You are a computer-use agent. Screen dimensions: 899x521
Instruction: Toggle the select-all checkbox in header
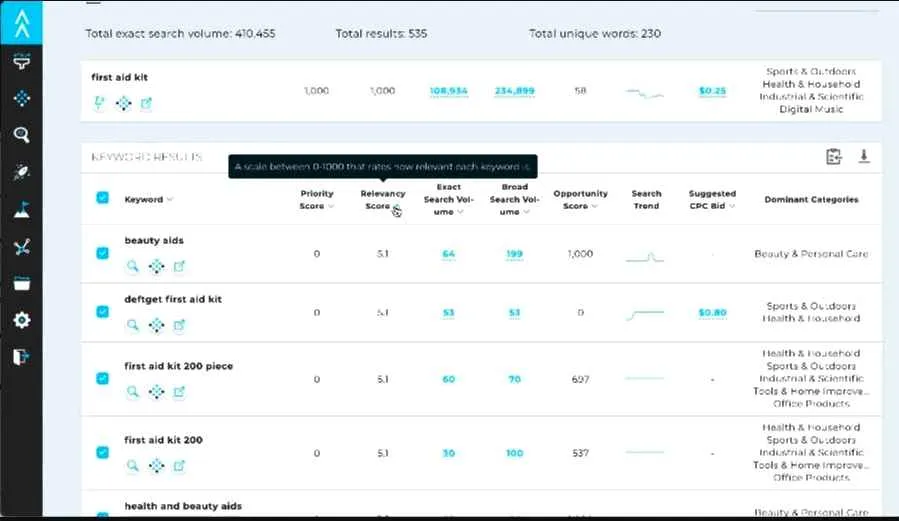(x=103, y=198)
